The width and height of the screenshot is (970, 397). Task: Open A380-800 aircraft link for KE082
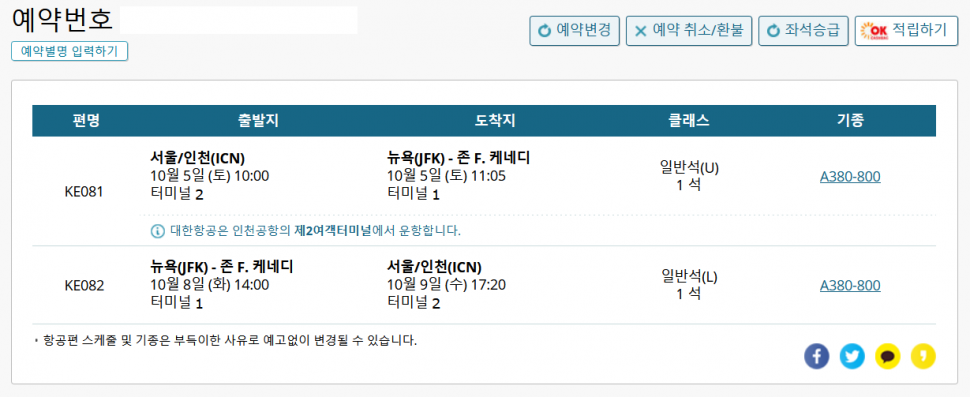pyautogui.click(x=850, y=286)
